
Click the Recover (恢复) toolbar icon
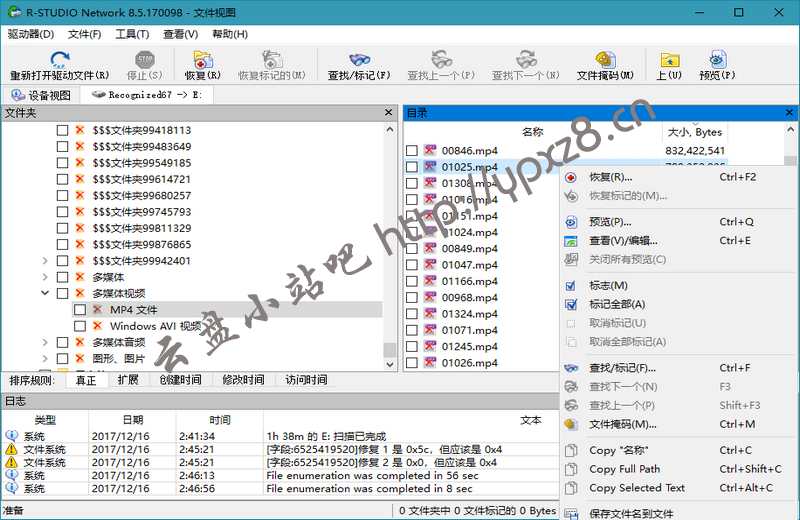203,59
